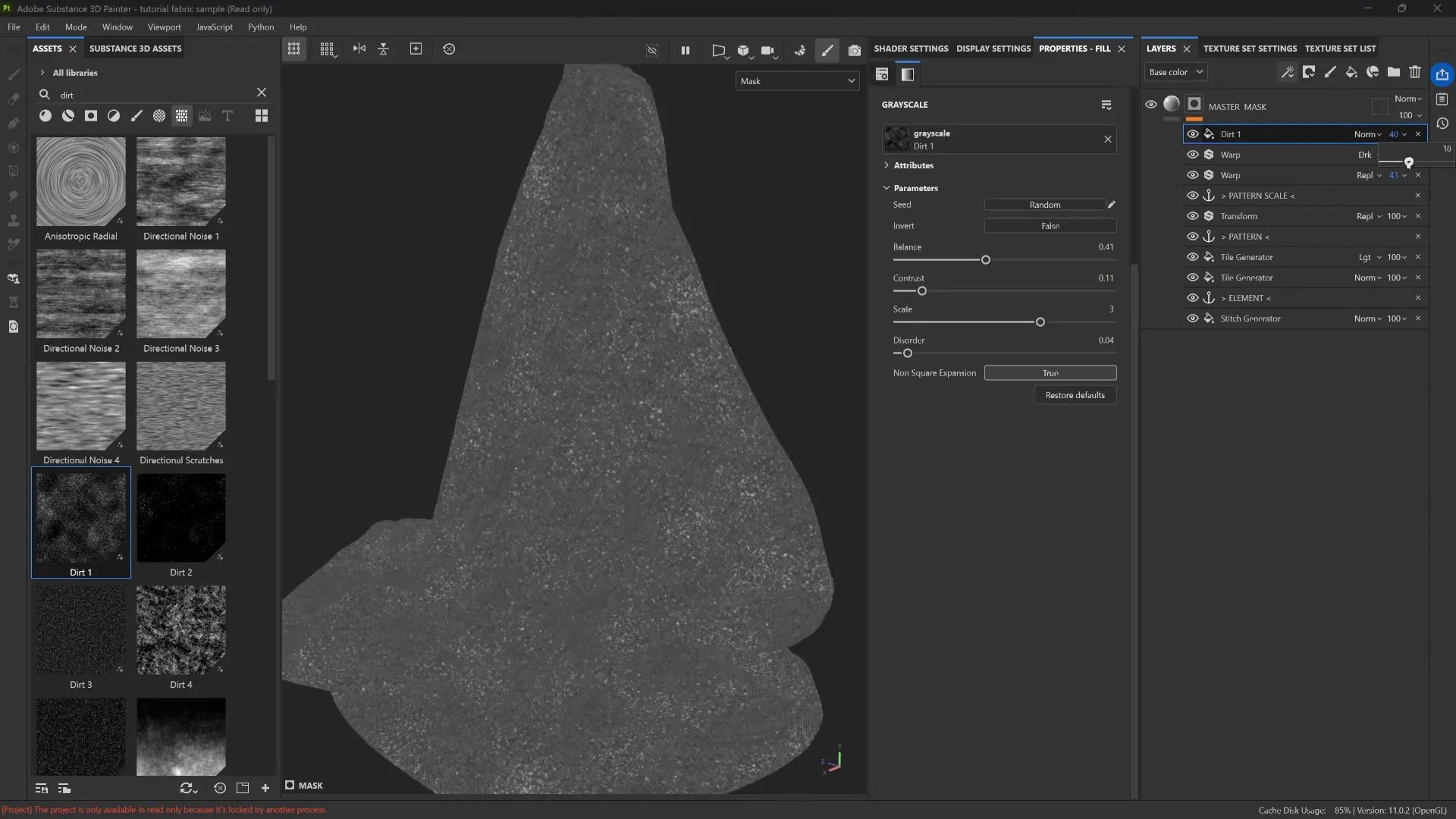Toggle visibility of the Transform filter
This screenshot has width=1456, height=819.
click(x=1192, y=216)
